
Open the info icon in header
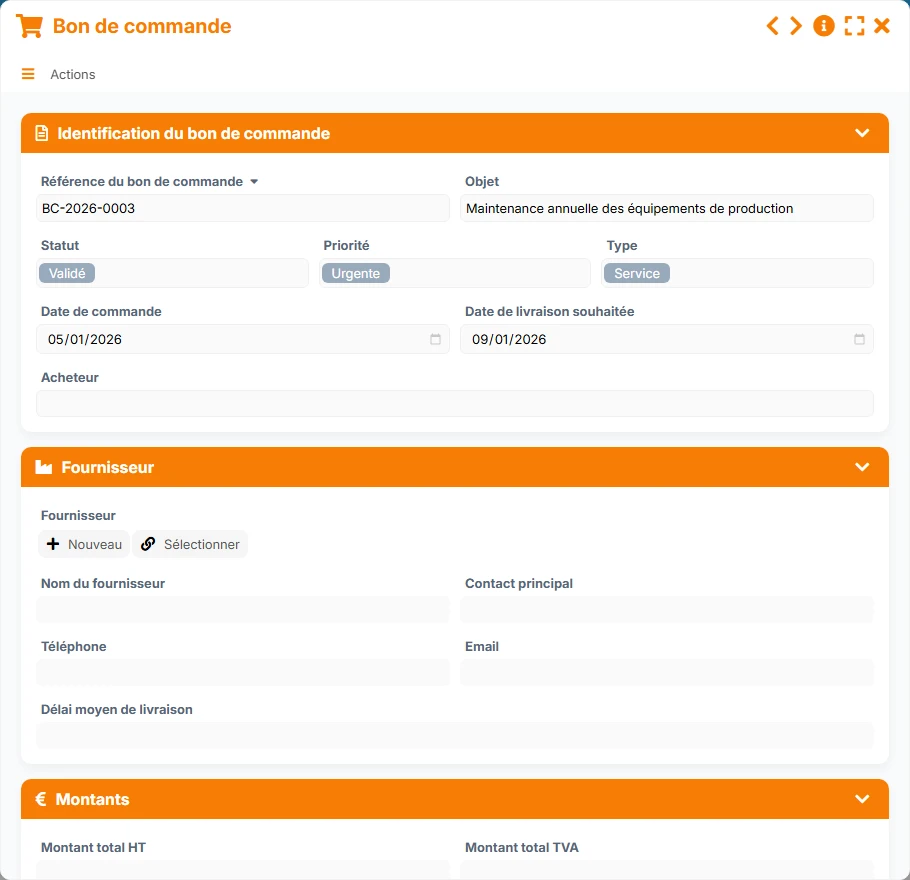(824, 26)
